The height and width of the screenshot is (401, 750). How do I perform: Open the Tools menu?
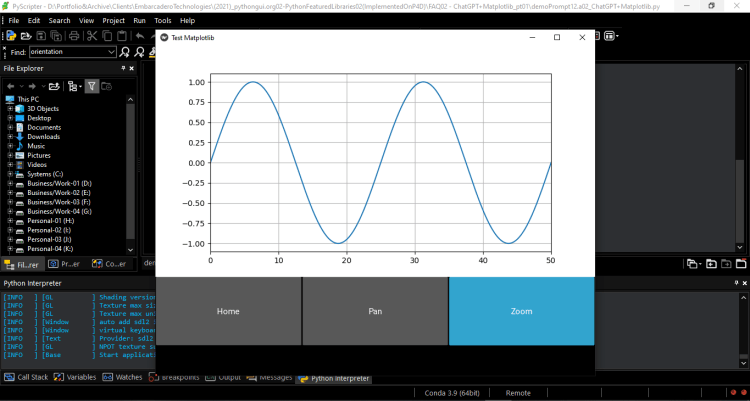click(x=163, y=21)
